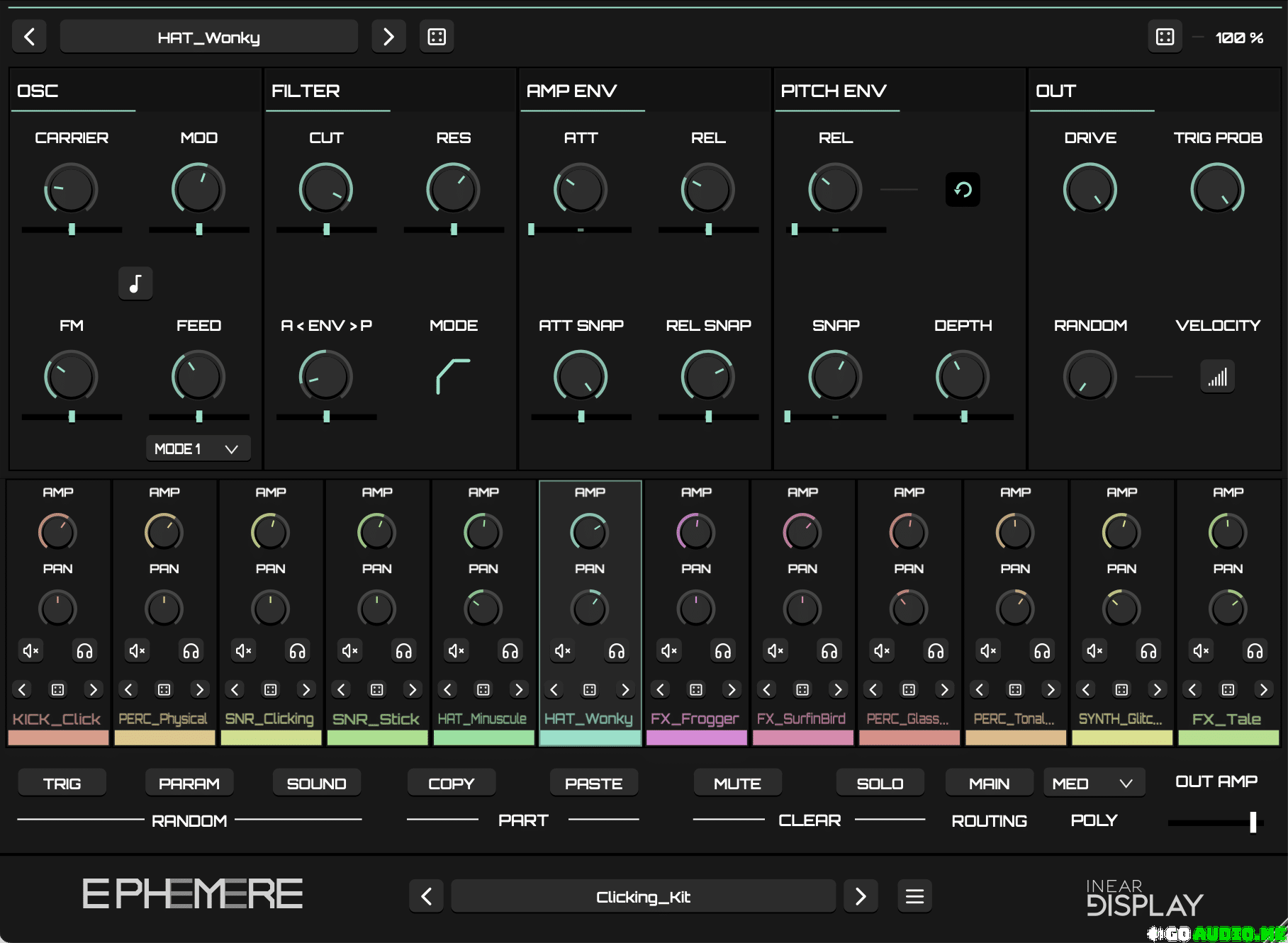Click the filter MODE curve shape
The width and height of the screenshot is (1288, 943).
454,376
